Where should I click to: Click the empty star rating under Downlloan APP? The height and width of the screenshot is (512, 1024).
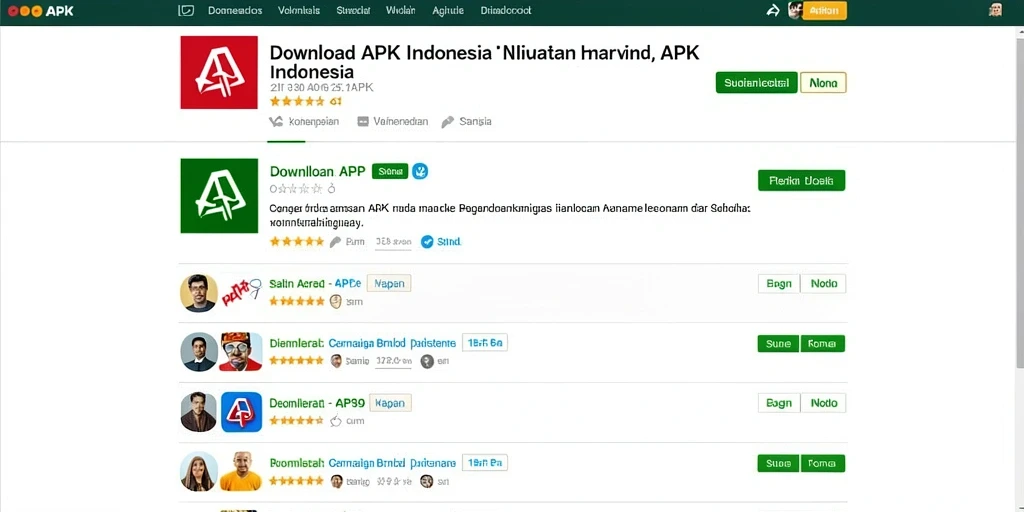click(x=297, y=189)
